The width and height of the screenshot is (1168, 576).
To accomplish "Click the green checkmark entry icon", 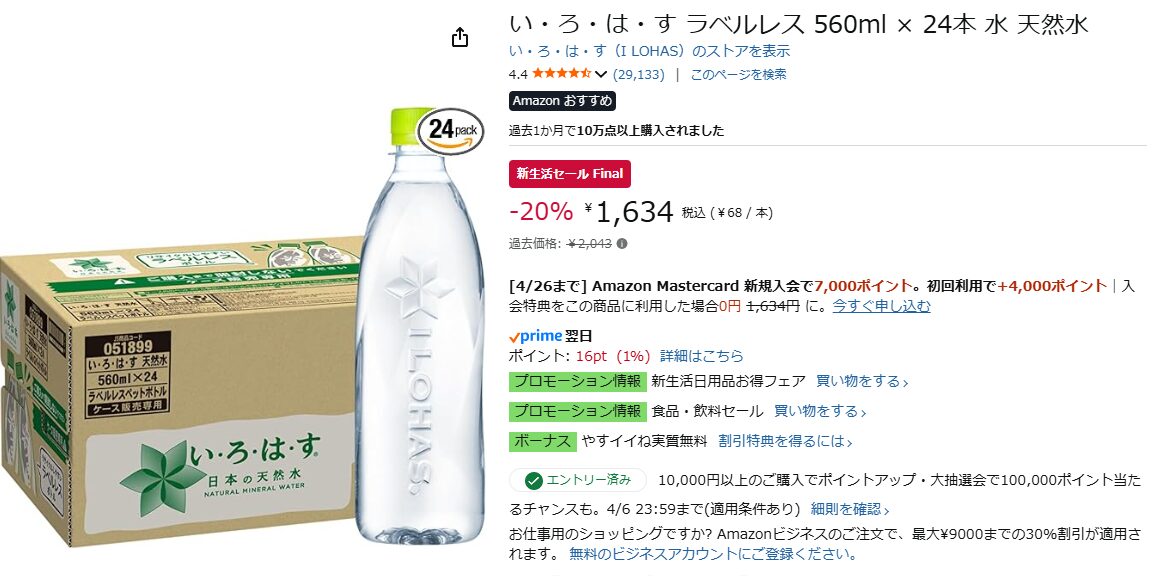I will coord(534,481).
